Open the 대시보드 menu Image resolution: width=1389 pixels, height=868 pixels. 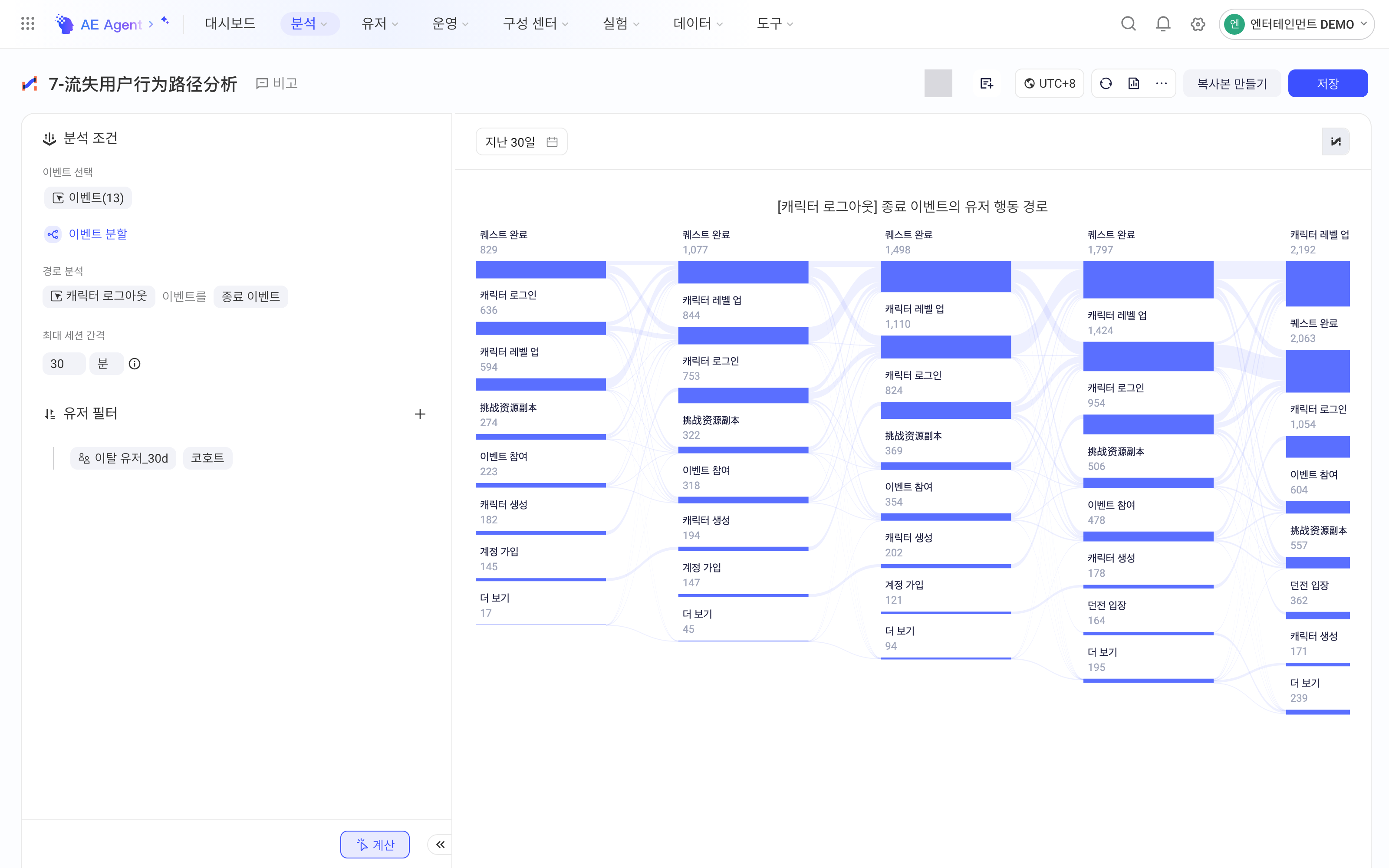coord(230,23)
